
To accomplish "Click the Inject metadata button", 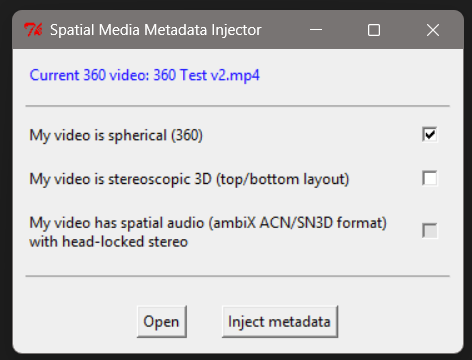I will [x=280, y=322].
